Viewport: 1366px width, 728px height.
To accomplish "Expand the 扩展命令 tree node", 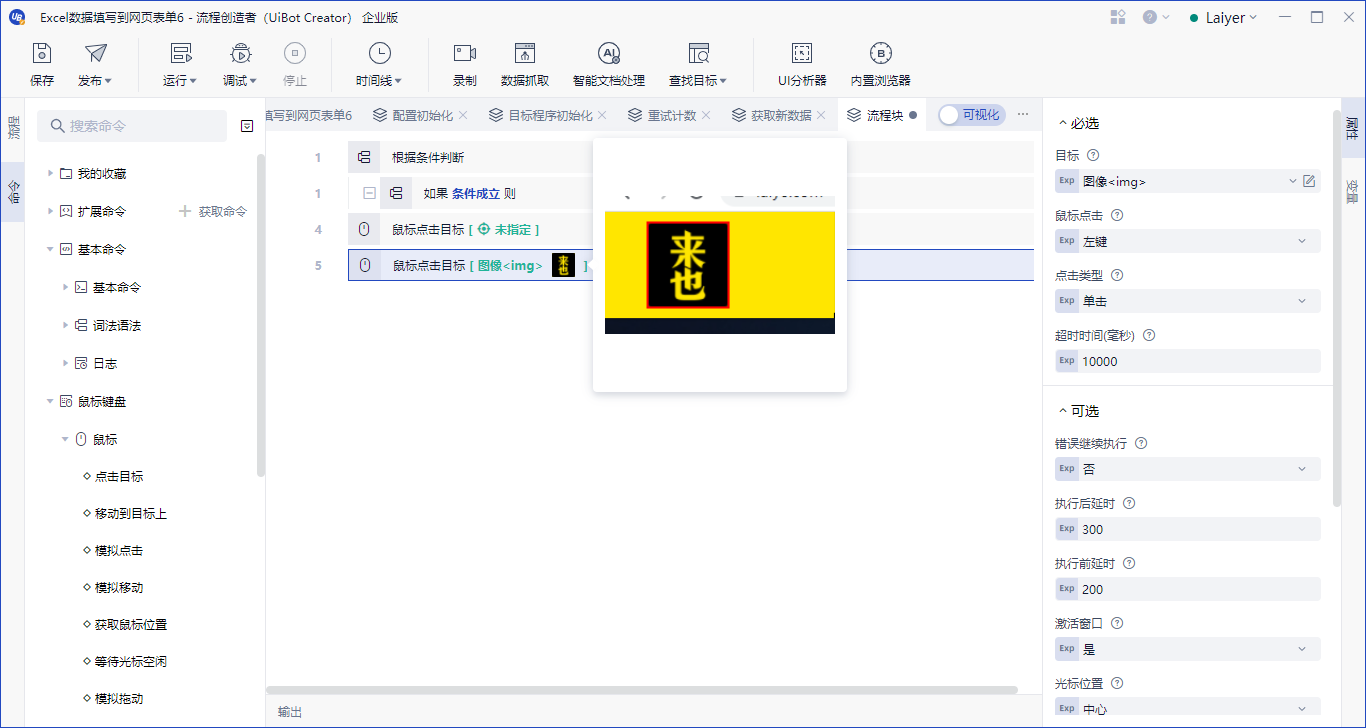I will pos(50,212).
